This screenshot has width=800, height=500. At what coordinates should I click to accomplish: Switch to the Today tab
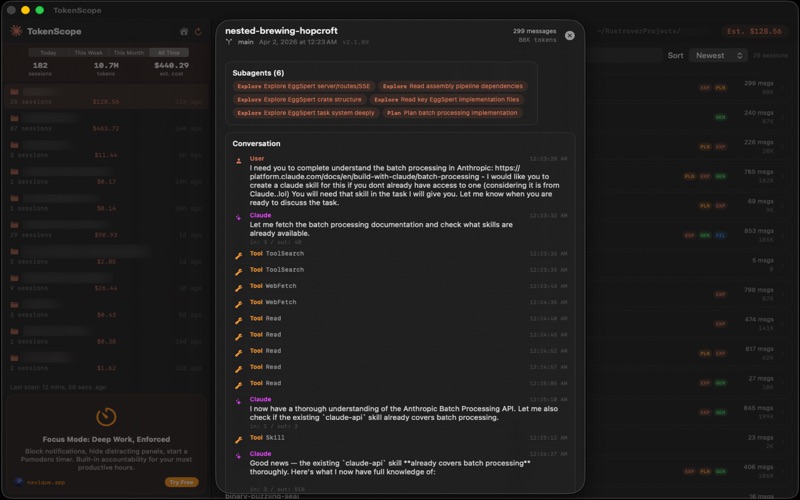click(48, 53)
